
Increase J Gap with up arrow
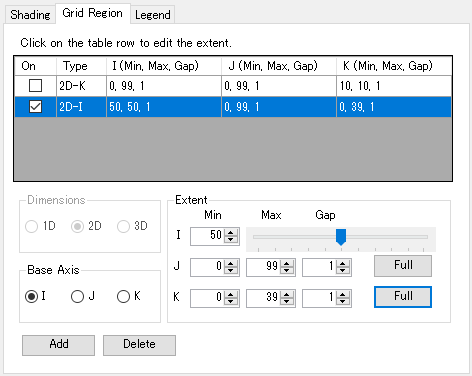click(343, 263)
